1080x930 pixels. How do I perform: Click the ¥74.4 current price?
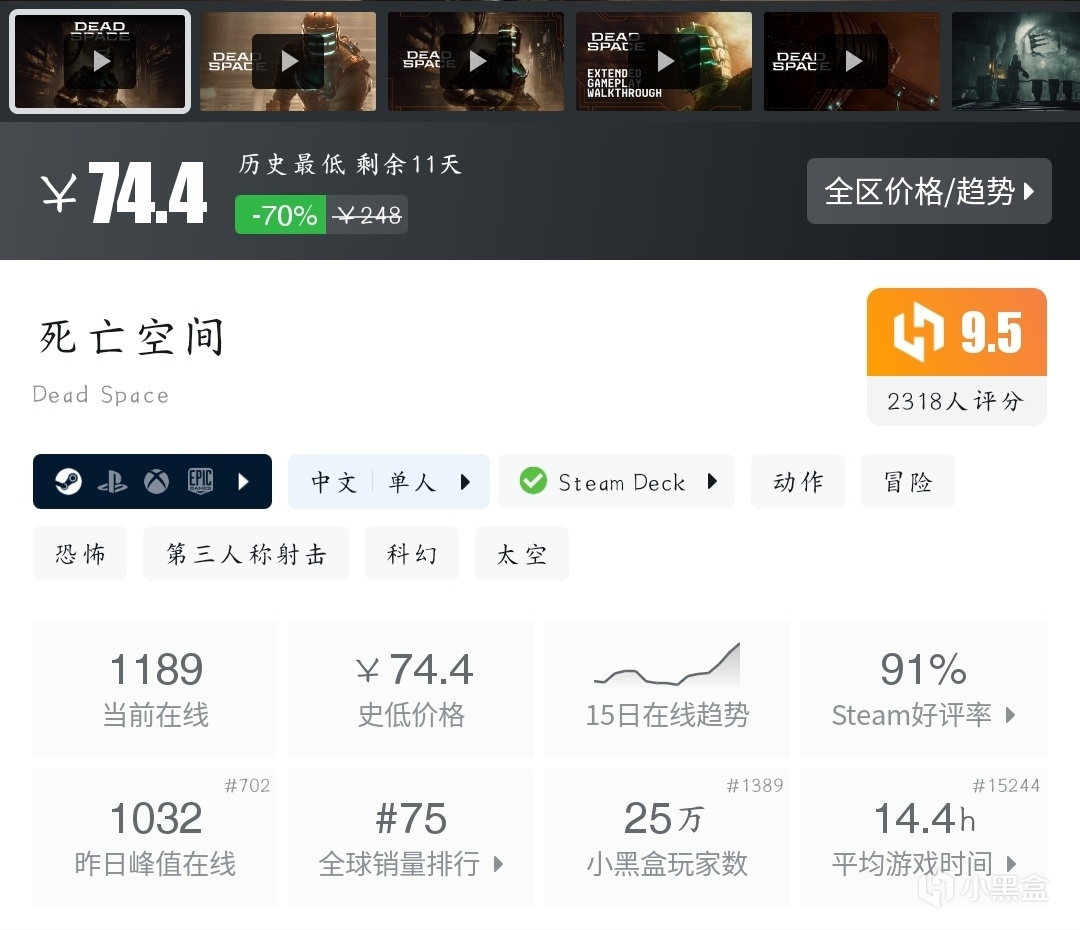124,193
